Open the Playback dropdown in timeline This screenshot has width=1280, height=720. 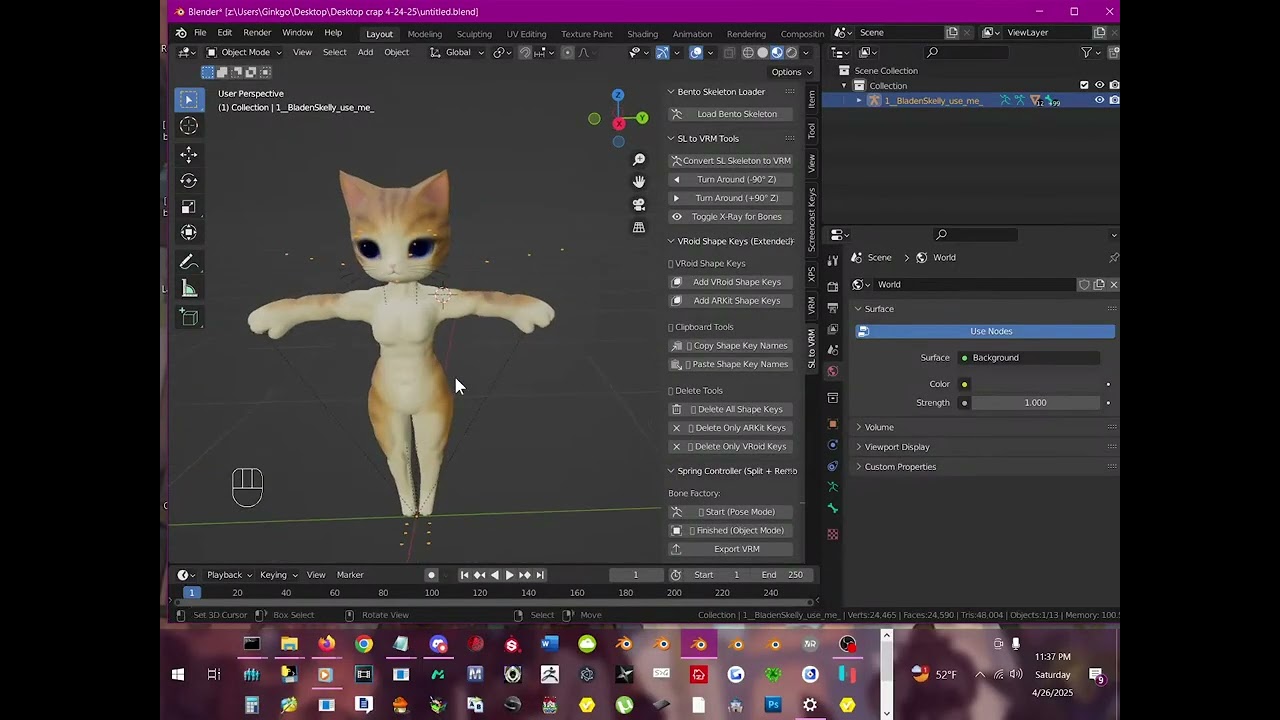229,575
